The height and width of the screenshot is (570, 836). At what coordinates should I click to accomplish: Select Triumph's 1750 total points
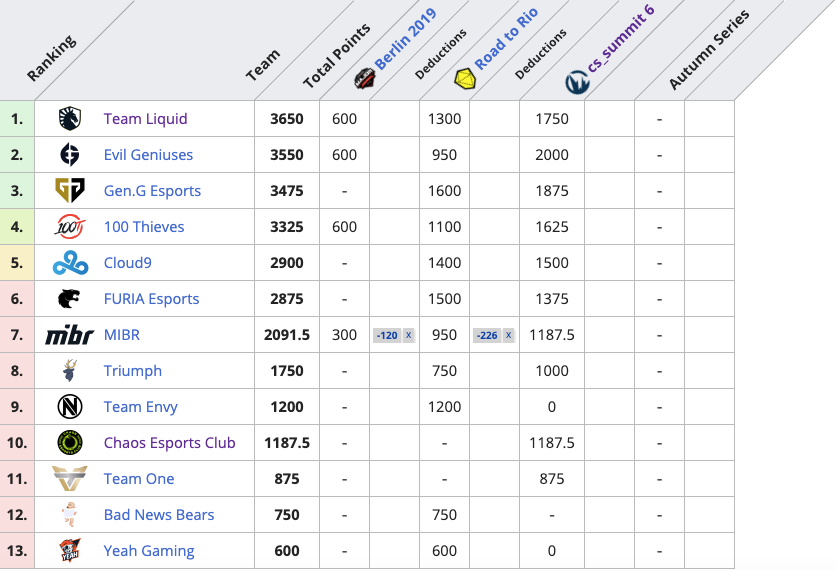point(287,371)
